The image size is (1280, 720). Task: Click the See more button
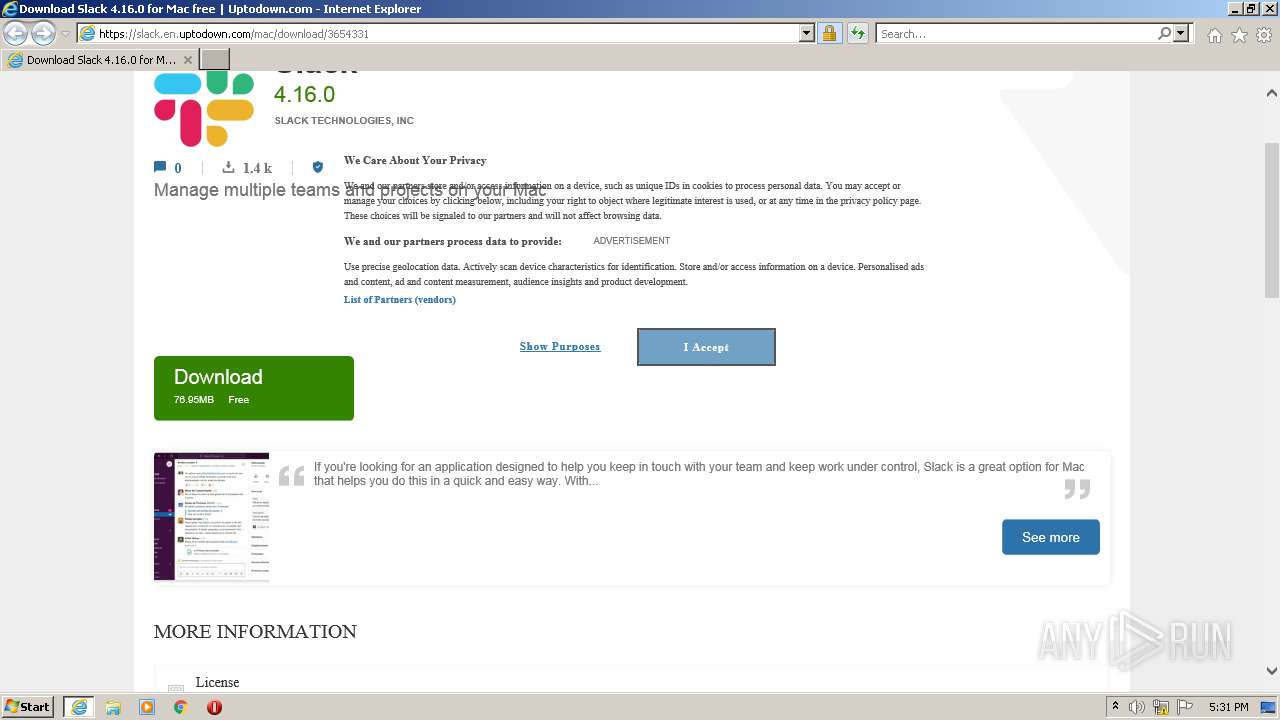pyautogui.click(x=1051, y=537)
